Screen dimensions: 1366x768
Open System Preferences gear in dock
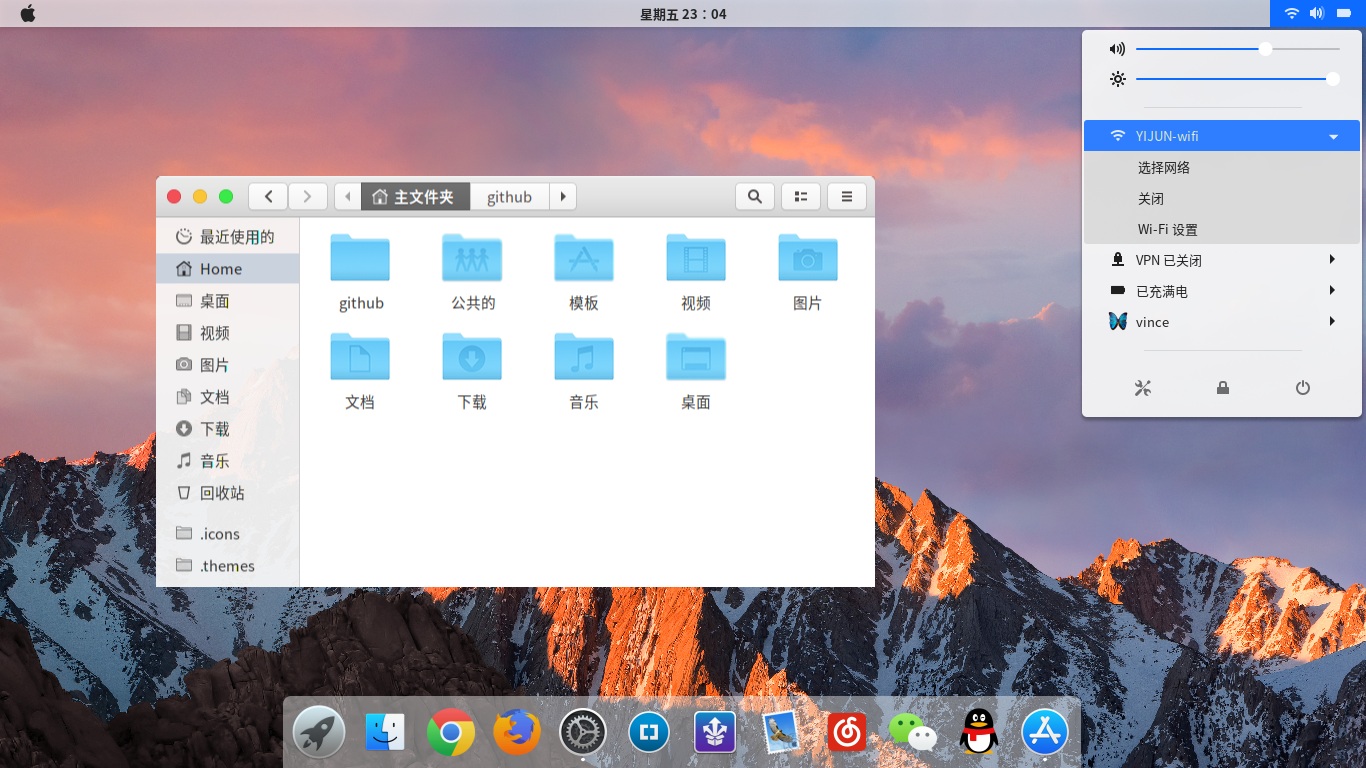pos(583,734)
